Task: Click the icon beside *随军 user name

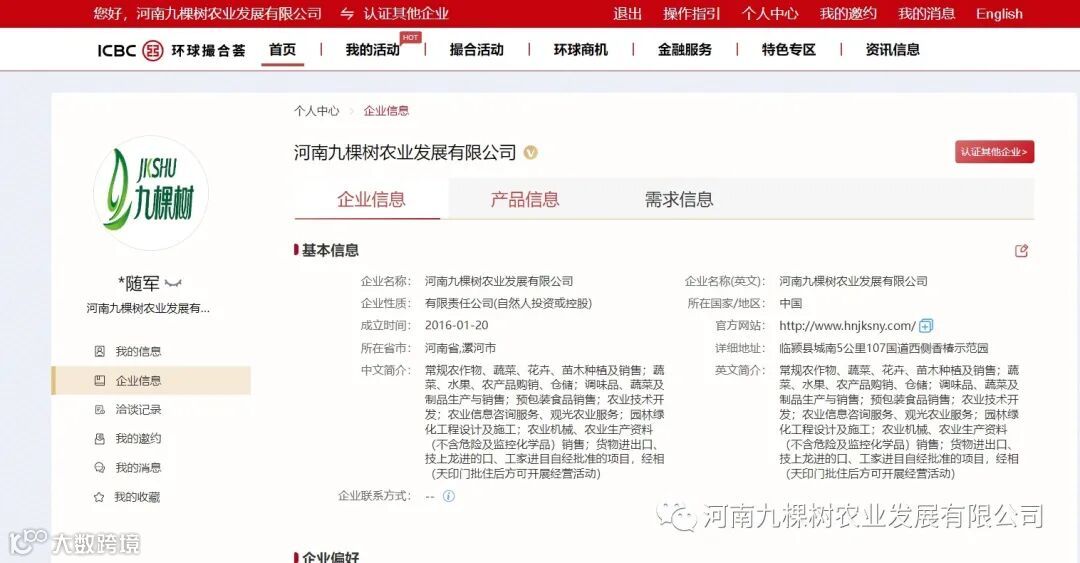Action: pos(174,283)
